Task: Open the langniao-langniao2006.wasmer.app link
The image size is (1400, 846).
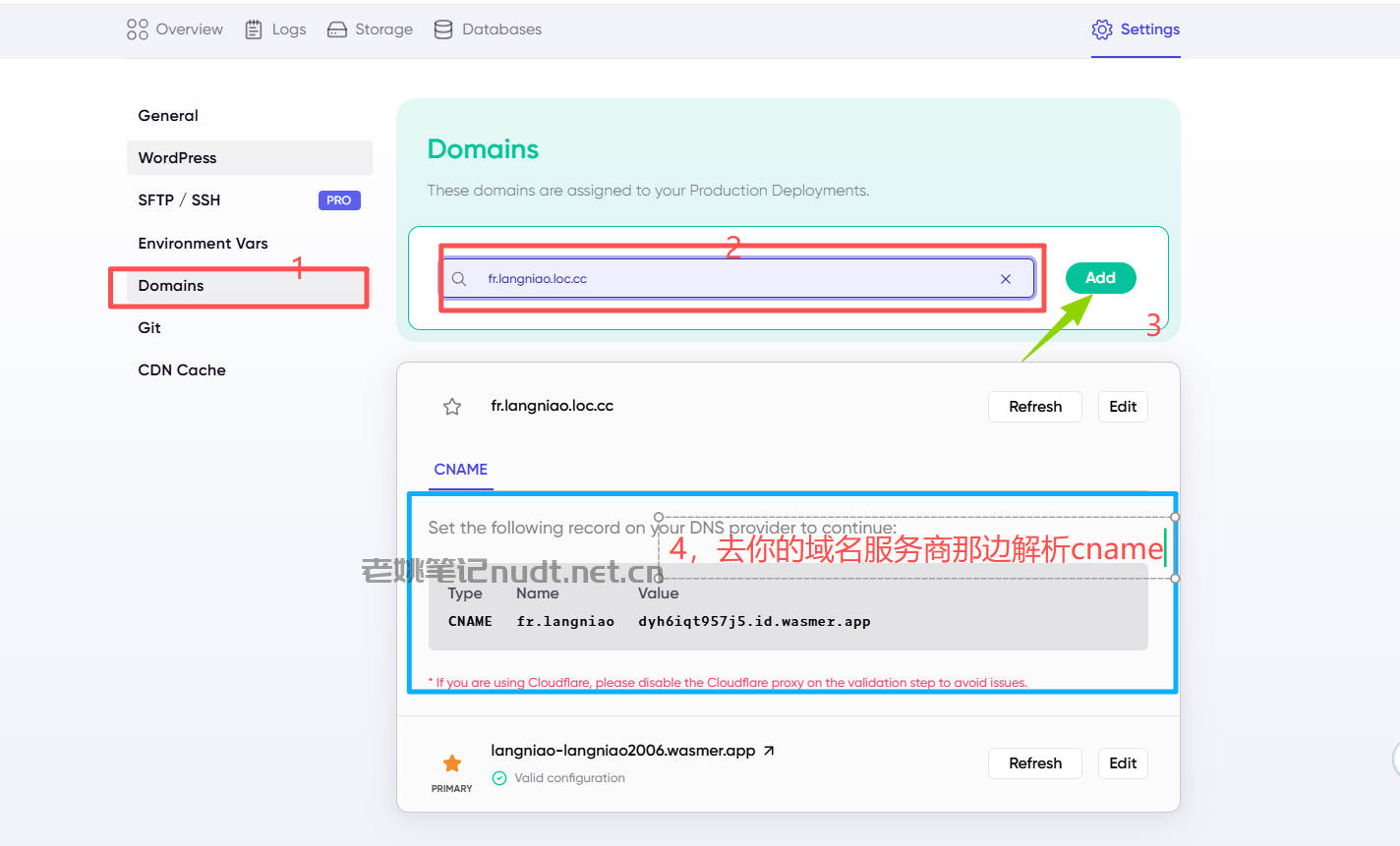Action: click(x=623, y=751)
